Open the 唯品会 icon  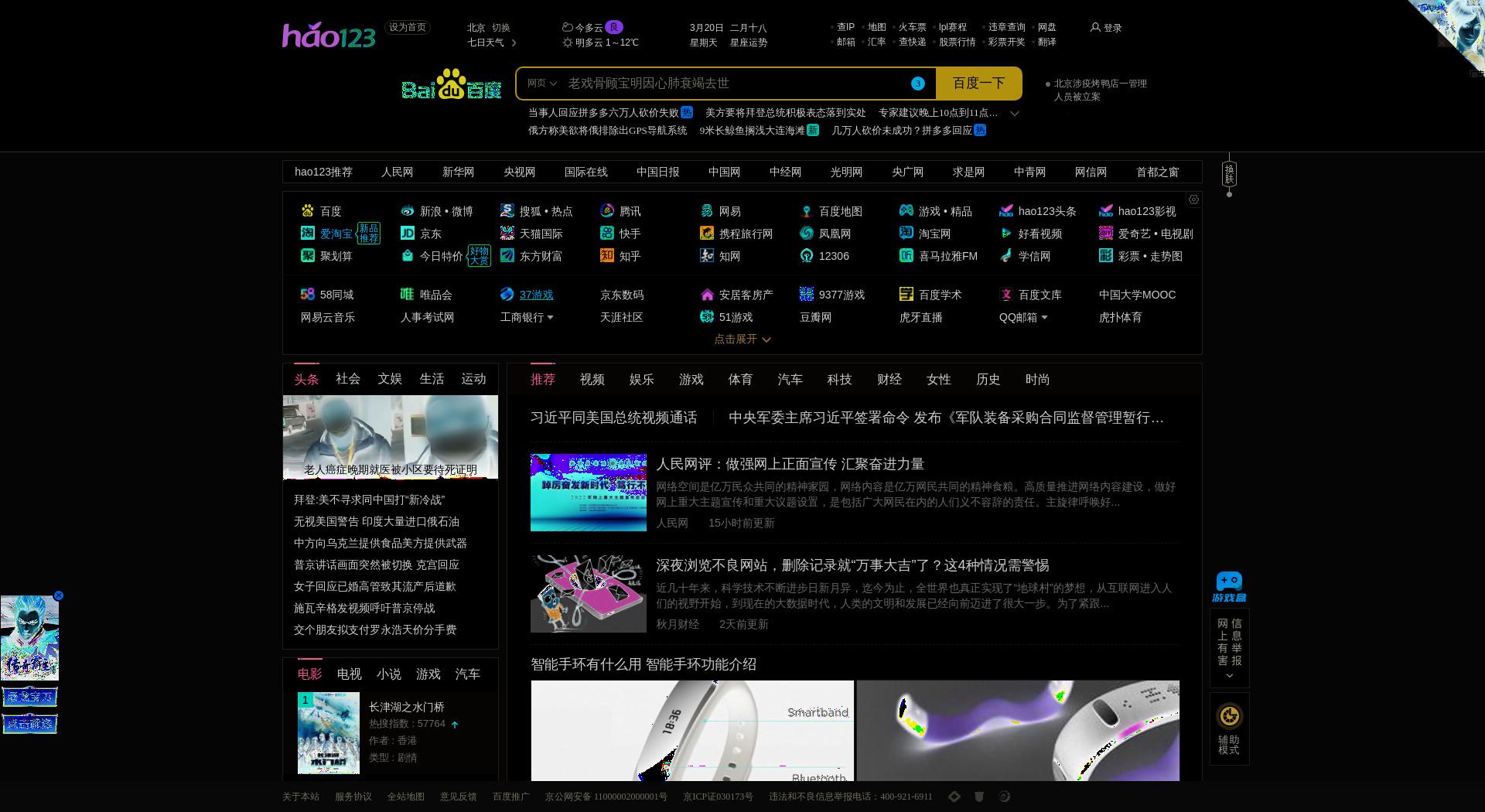[x=408, y=294]
